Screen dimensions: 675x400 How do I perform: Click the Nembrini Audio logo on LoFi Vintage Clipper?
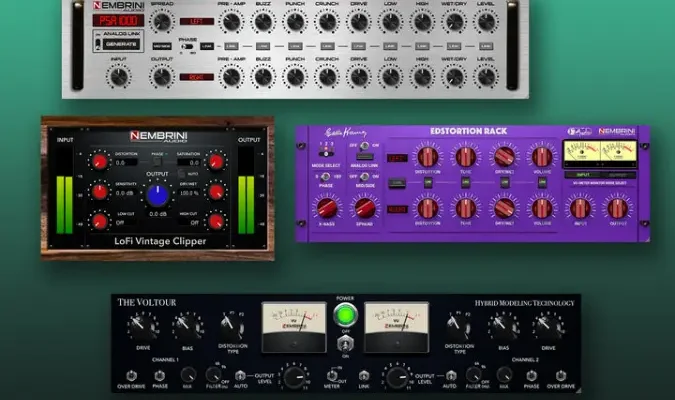point(161,137)
